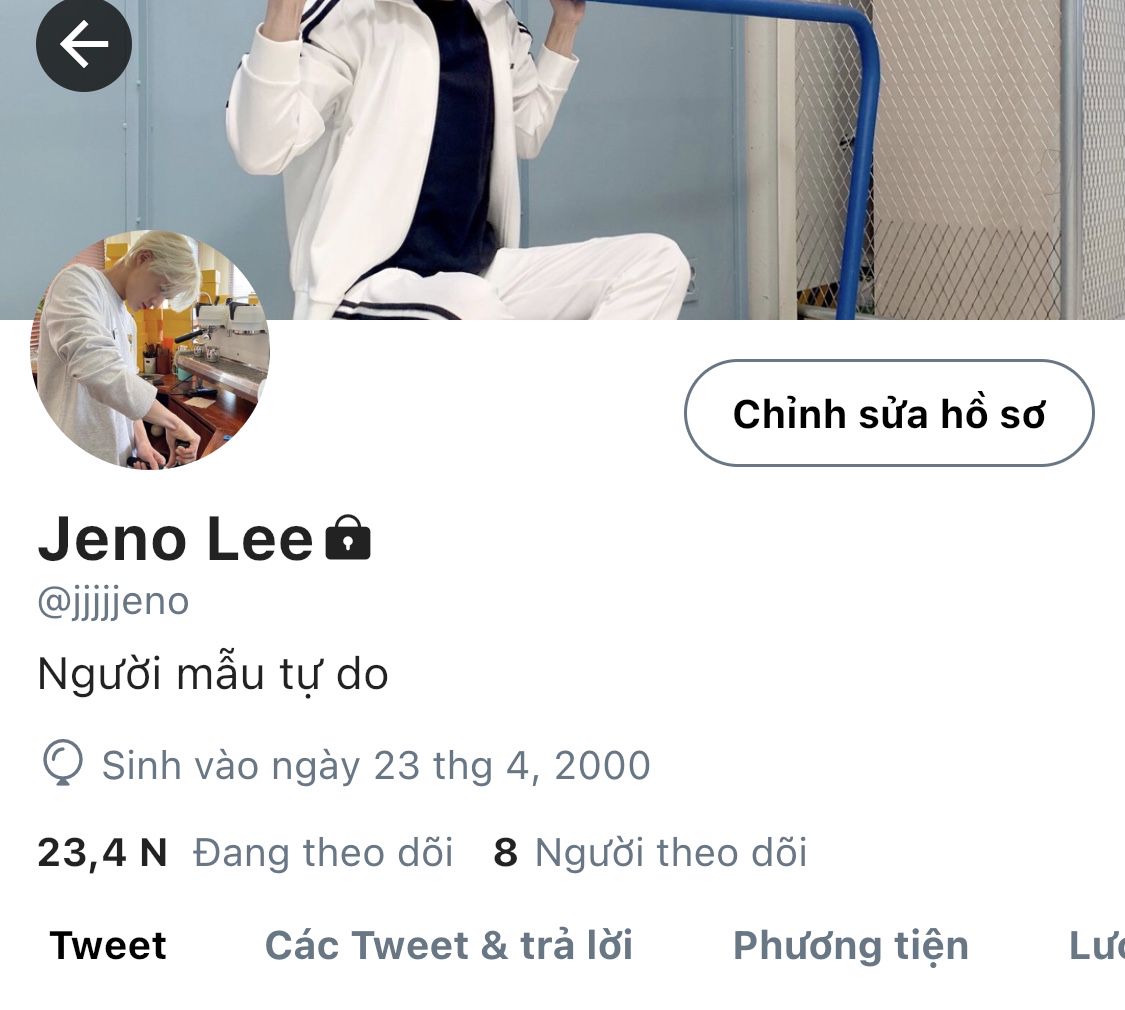Screen dimensions: 1125x1010
Task: Open the 8 Người theo dõi list
Action: pyautogui.click(x=650, y=853)
